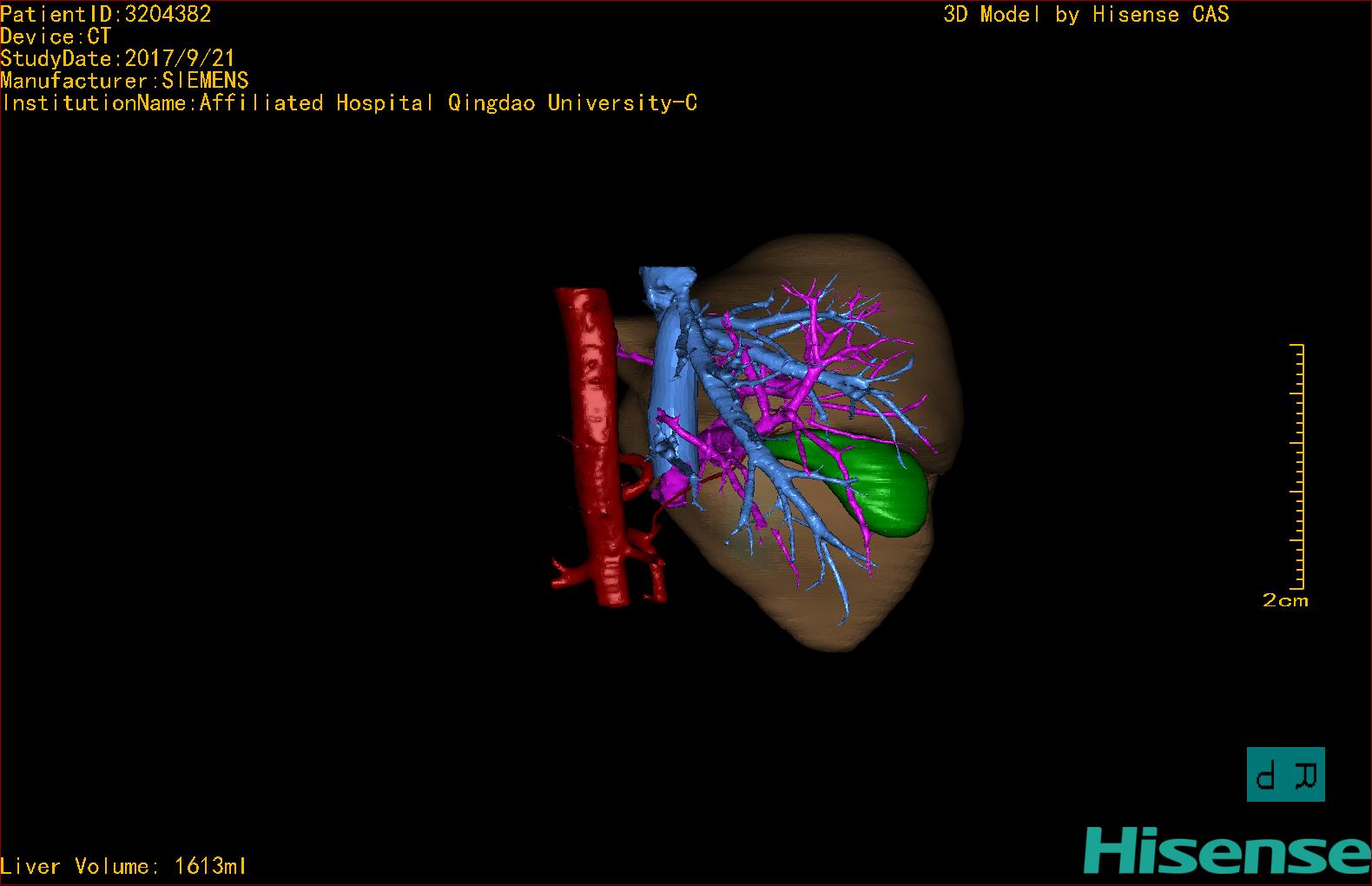Click the Liver Volume: 1613ml readout

click(x=123, y=866)
